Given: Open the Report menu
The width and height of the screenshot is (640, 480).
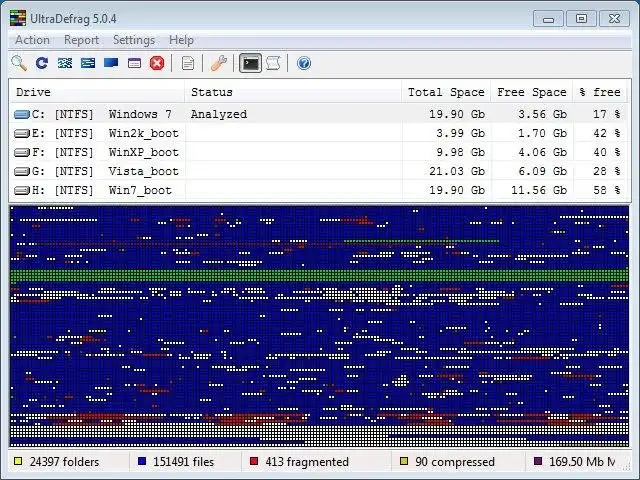Looking at the screenshot, I should (81, 40).
